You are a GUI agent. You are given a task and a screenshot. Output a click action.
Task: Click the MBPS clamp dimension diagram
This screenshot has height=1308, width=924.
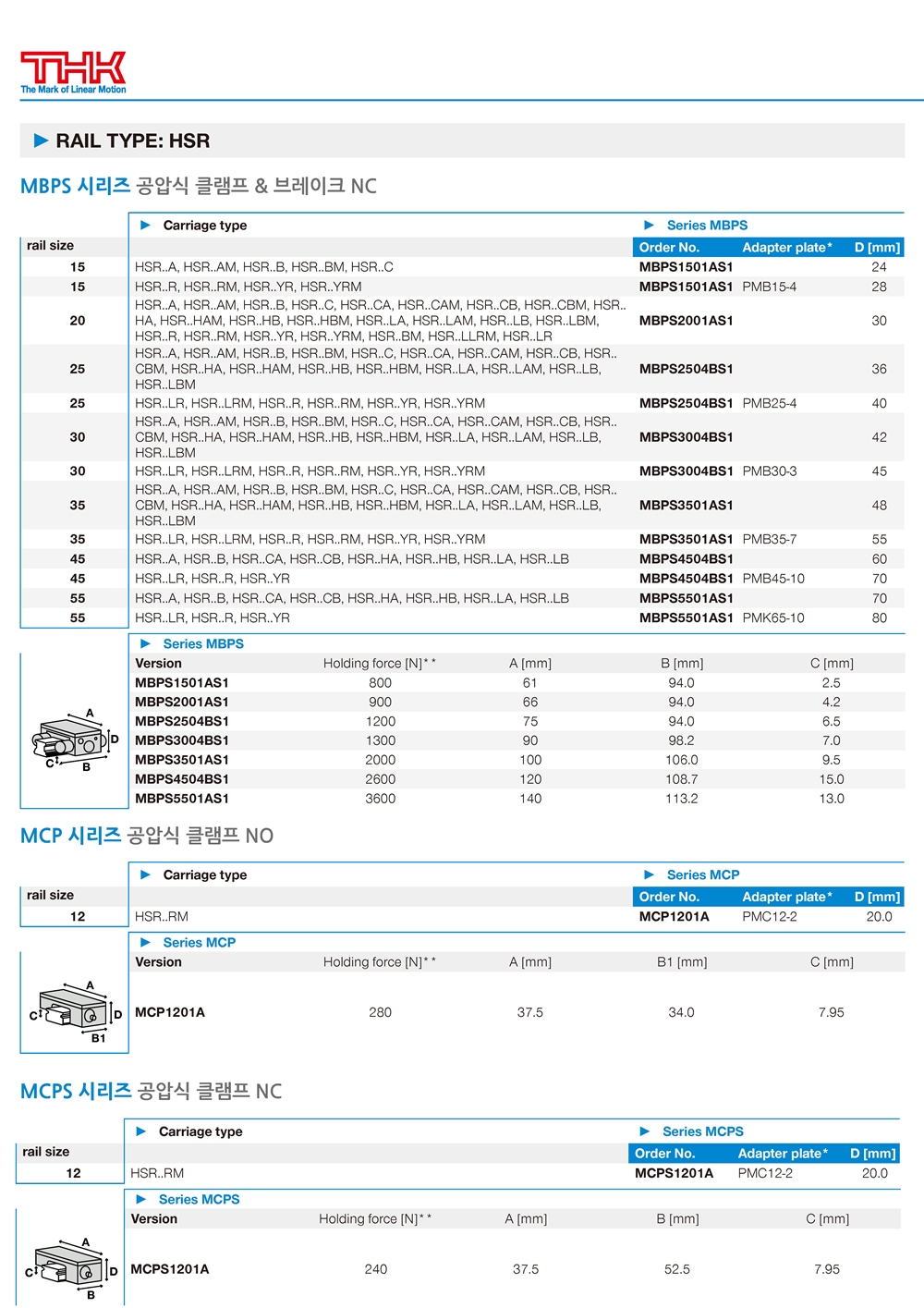coord(76,740)
